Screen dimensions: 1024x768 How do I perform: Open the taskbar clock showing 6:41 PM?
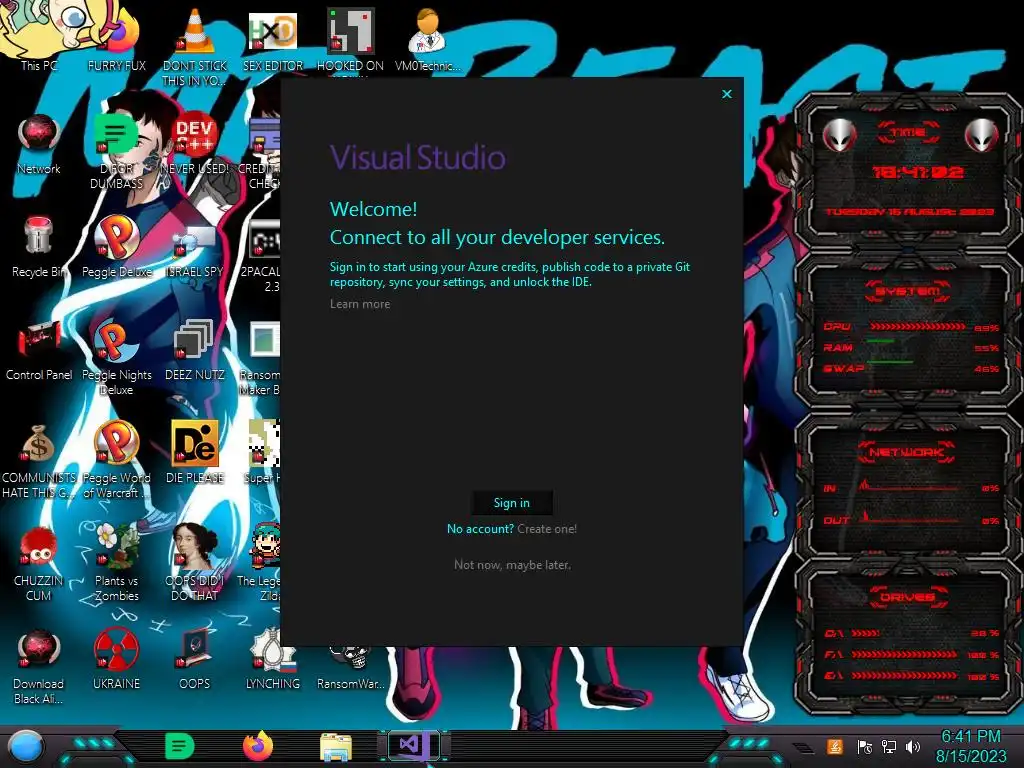970,746
